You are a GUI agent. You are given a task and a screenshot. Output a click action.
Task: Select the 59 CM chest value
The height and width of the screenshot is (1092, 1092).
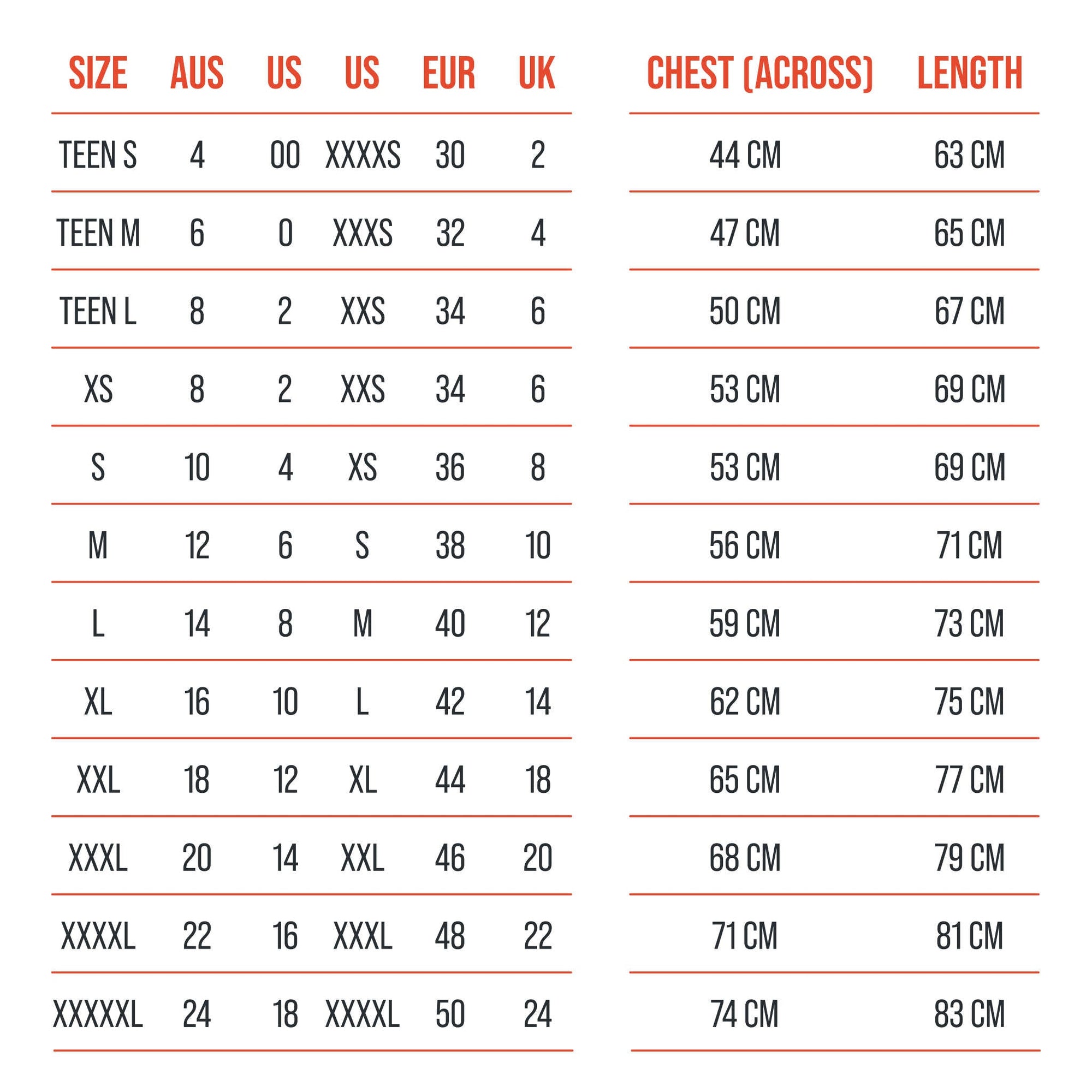[745, 624]
